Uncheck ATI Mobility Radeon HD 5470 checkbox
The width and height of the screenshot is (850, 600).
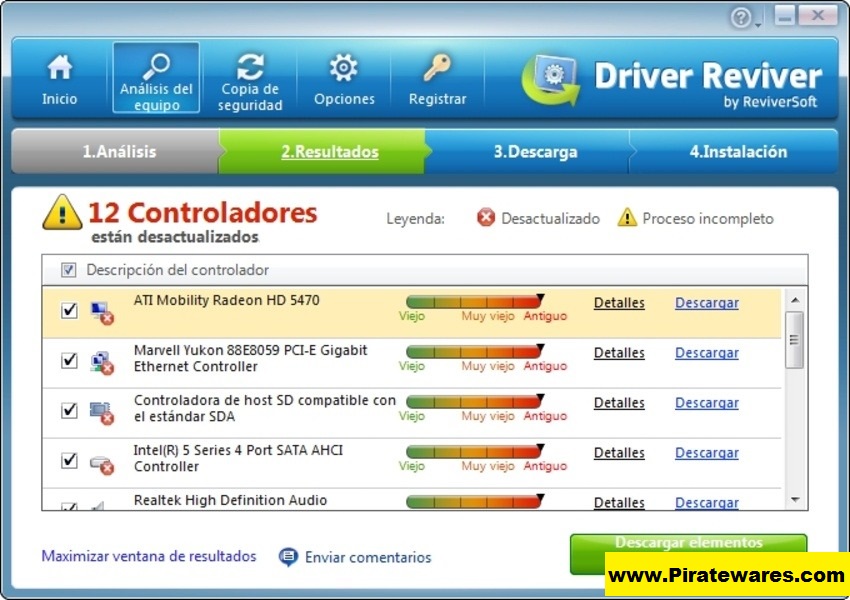69,311
